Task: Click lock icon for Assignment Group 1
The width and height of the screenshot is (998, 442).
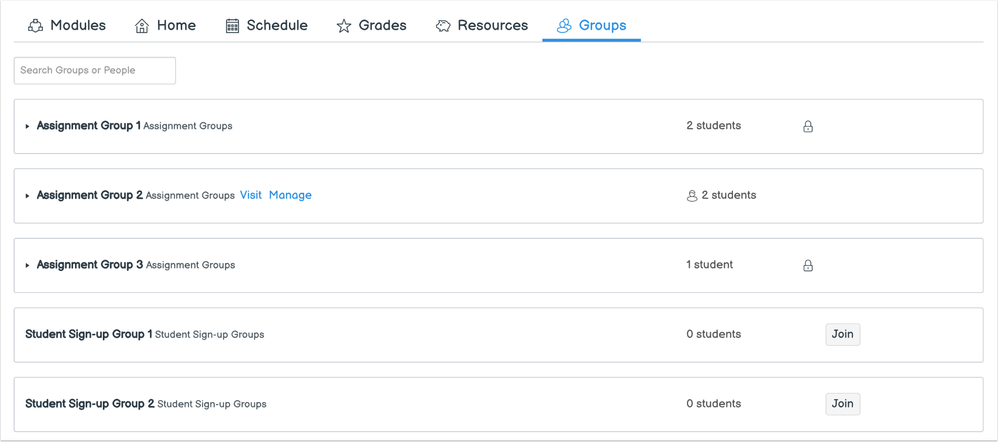Action: 808,126
